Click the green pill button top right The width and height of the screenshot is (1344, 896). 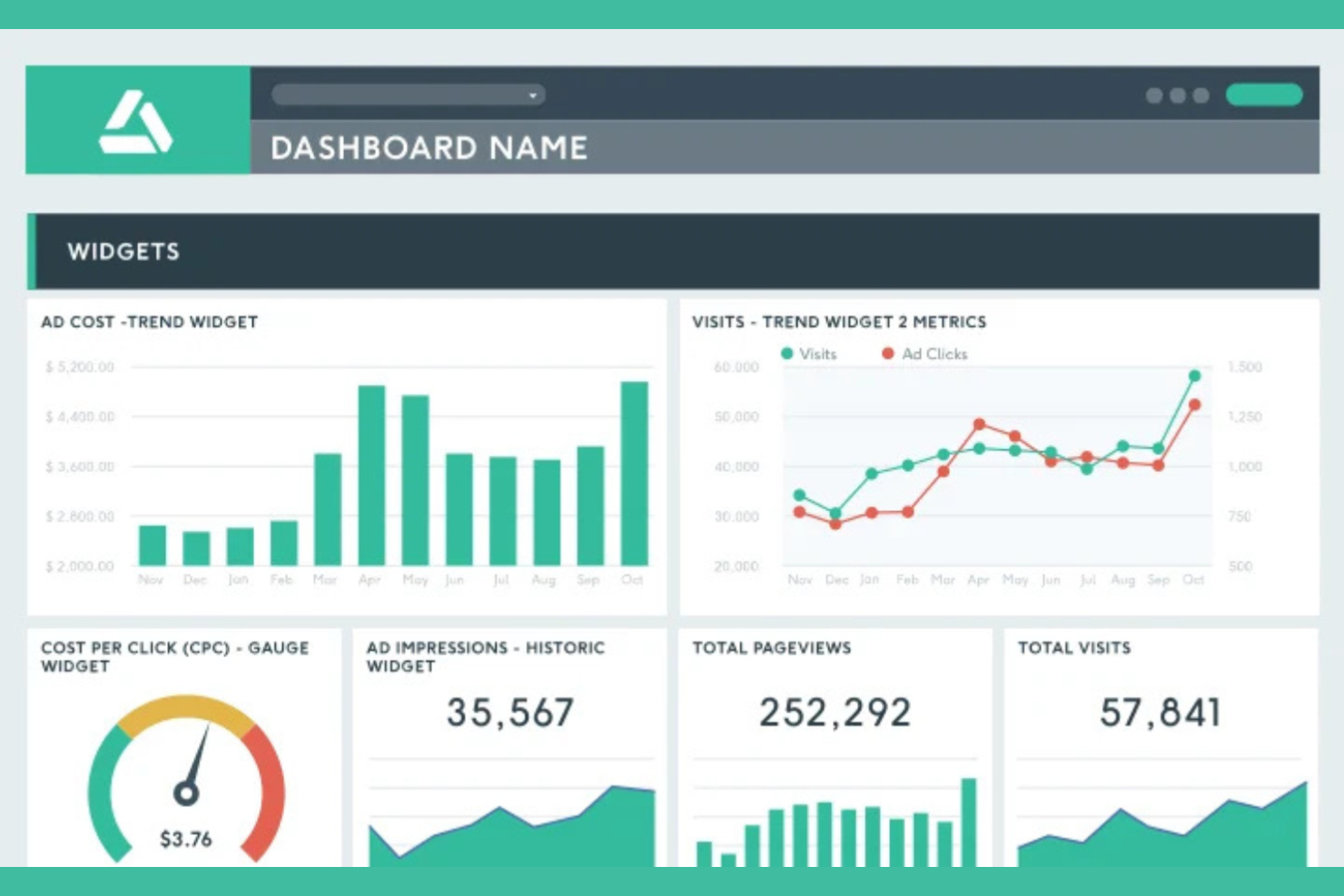tap(1264, 94)
